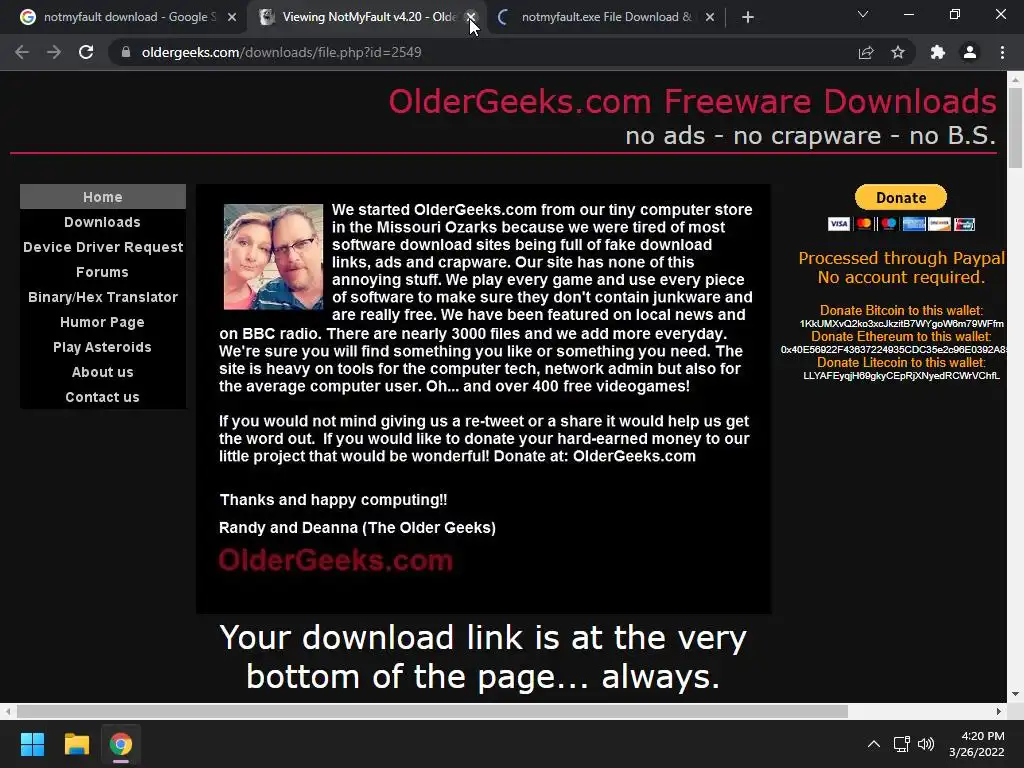This screenshot has height=768, width=1024.
Task: Minimize the Chrome window
Action: point(908,14)
